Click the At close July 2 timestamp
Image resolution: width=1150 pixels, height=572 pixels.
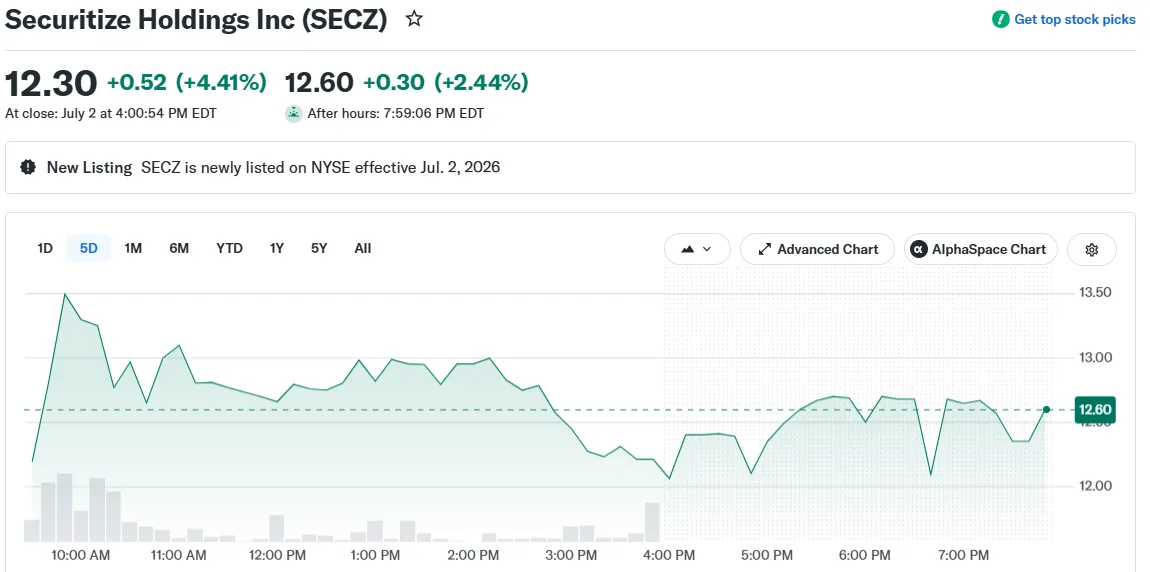point(111,114)
